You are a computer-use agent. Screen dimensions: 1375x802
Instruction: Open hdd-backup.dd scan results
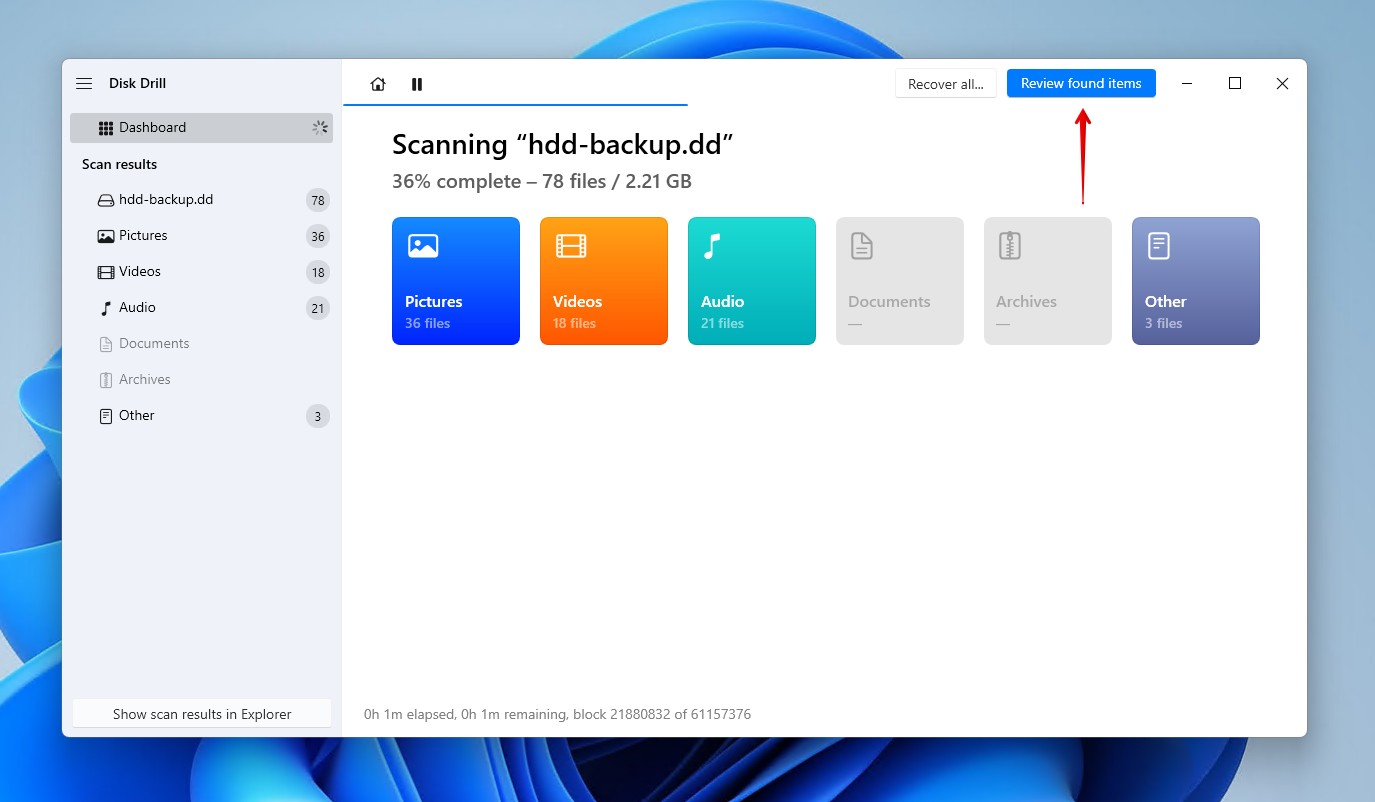click(x=166, y=200)
